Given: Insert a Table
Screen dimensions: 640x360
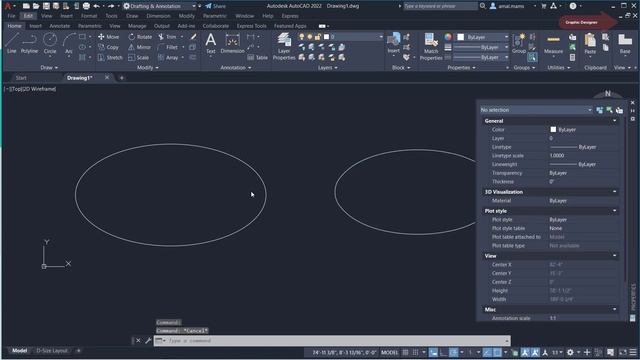Looking at the screenshot, I should [258, 58].
